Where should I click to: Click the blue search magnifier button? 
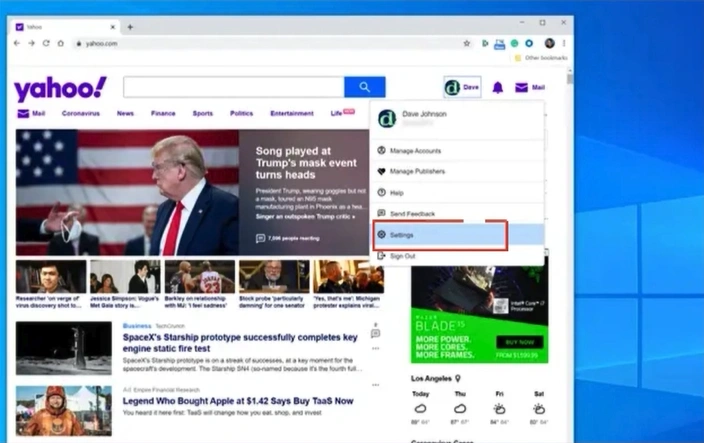click(x=365, y=87)
